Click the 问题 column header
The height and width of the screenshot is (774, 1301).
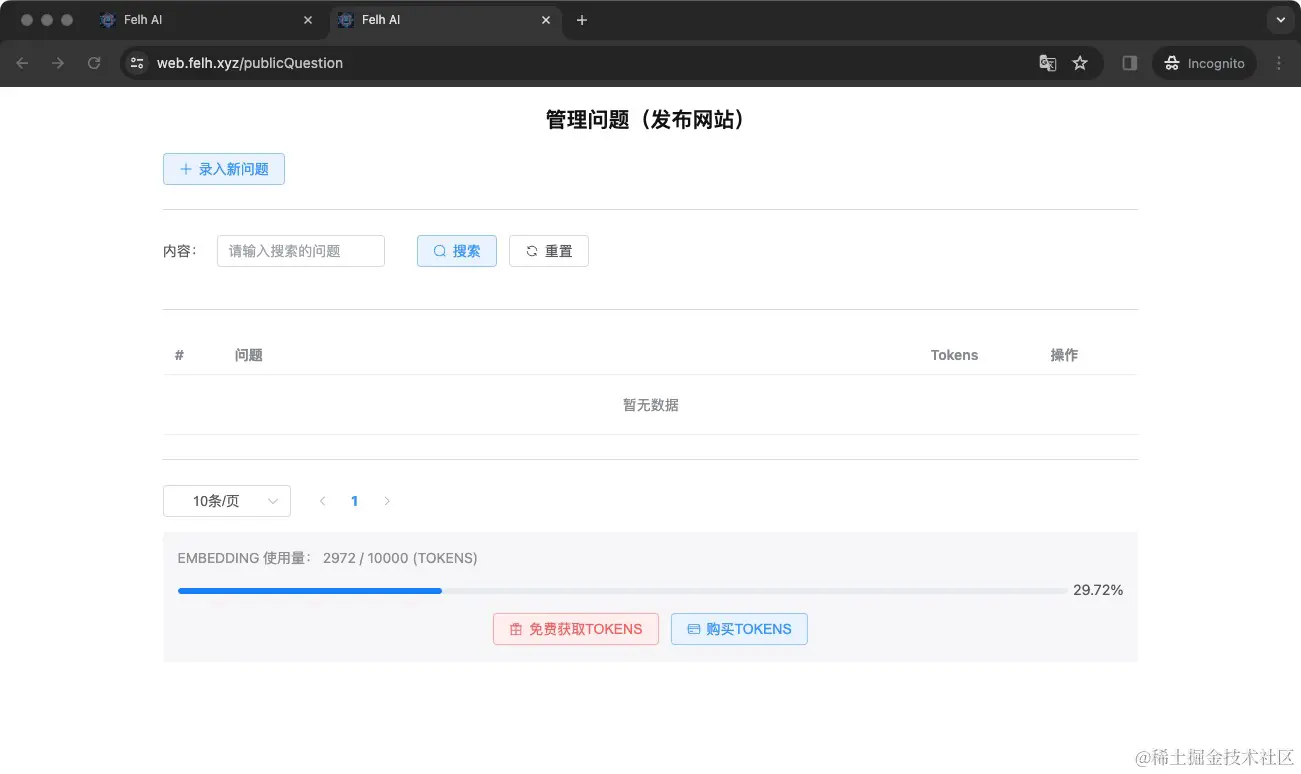(x=249, y=355)
